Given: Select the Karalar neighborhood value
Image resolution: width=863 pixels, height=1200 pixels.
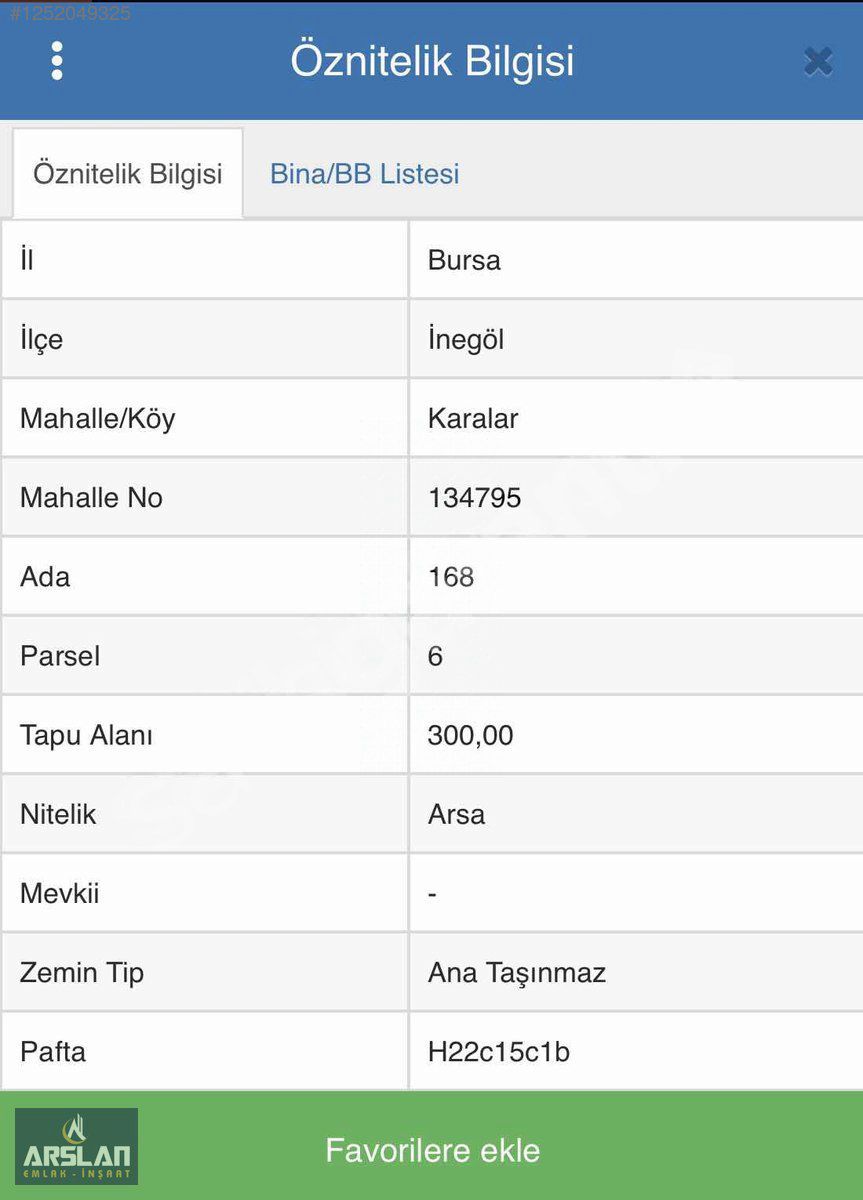Looking at the screenshot, I should click(x=473, y=418).
